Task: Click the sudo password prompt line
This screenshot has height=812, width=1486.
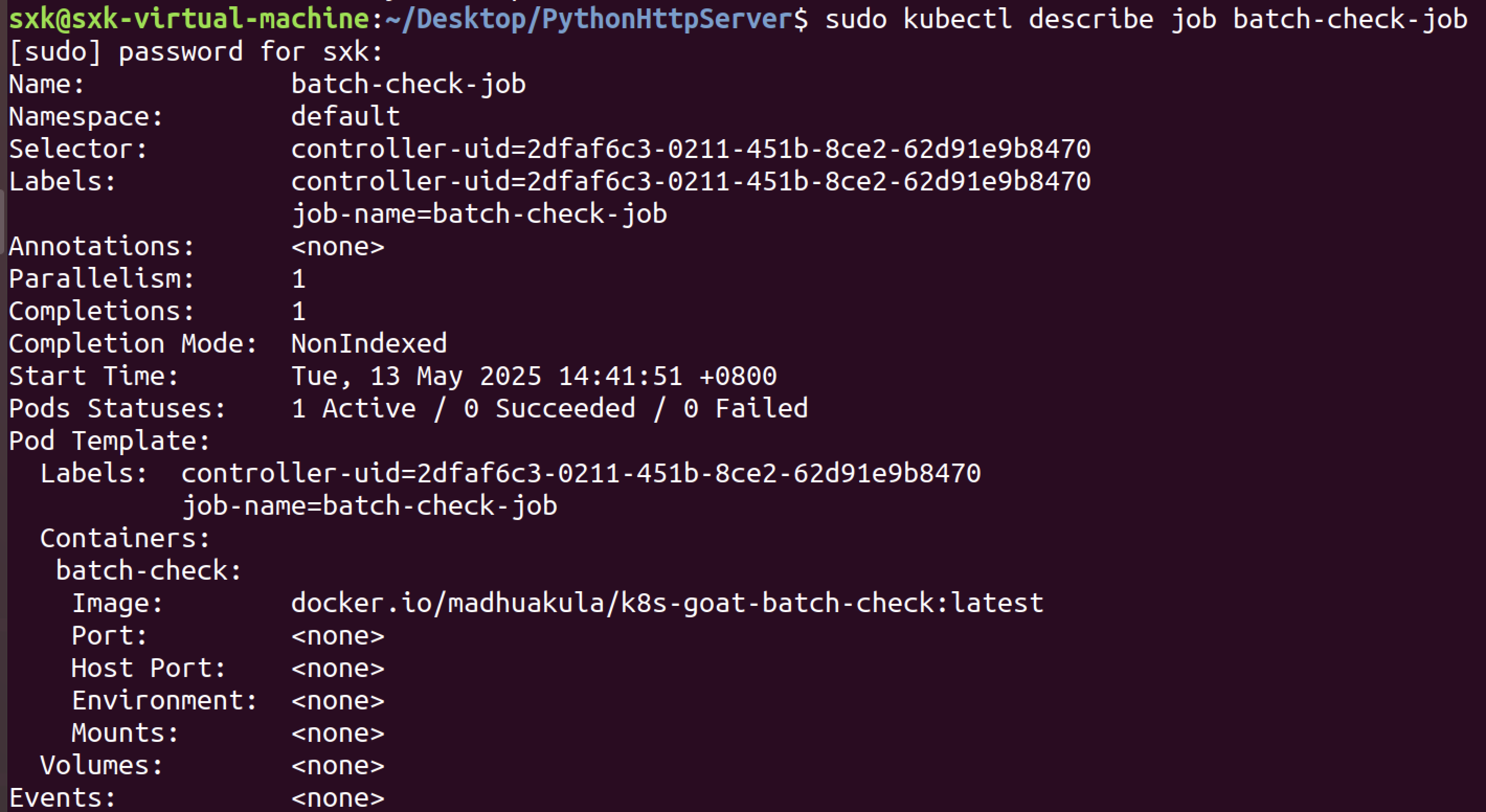Action: [x=196, y=52]
